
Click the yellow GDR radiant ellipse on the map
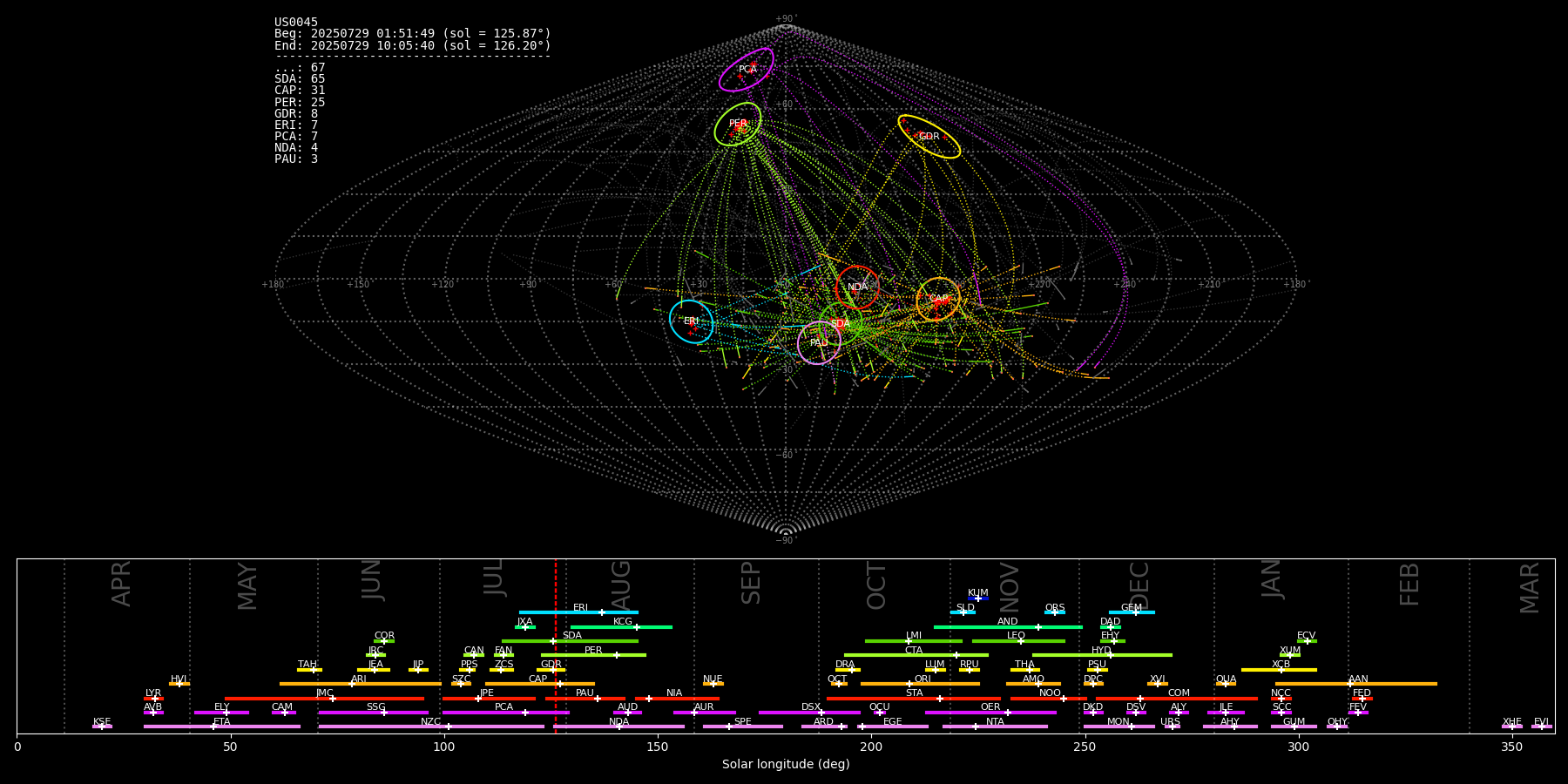pyautogui.click(x=929, y=137)
